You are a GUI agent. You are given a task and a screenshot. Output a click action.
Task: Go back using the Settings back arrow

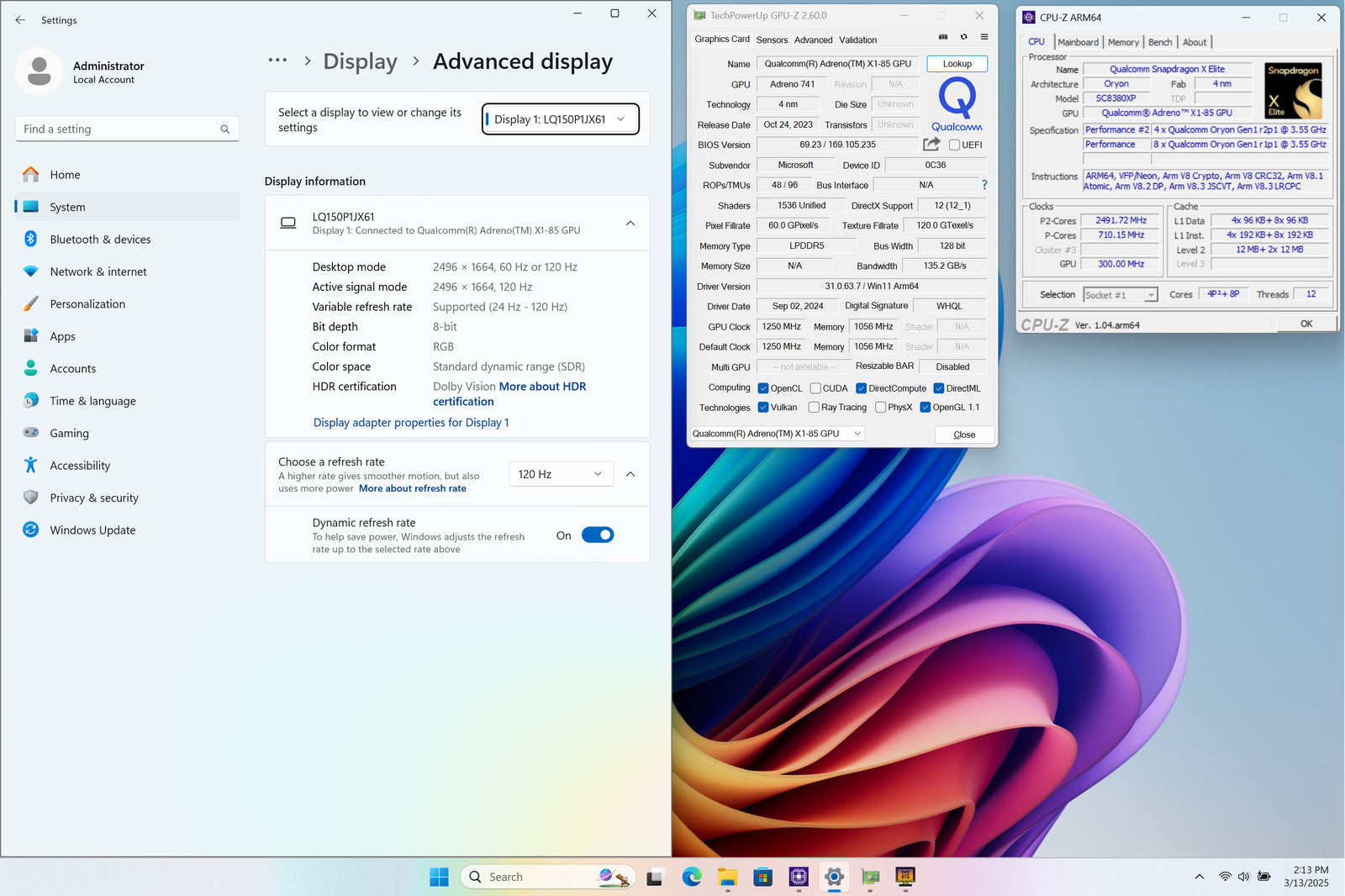[20, 20]
